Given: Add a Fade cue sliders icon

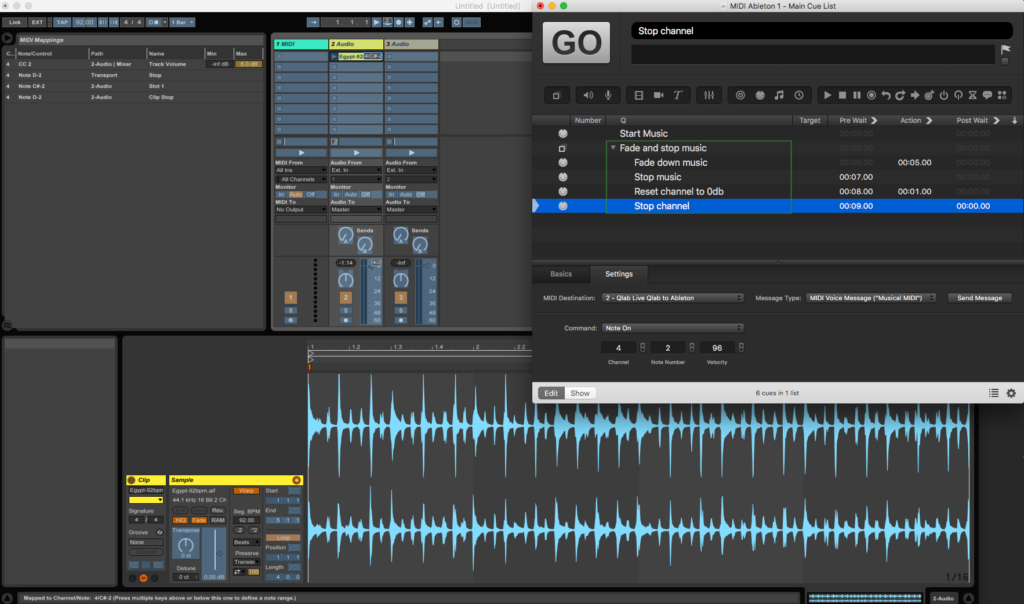Looking at the screenshot, I should click(709, 95).
